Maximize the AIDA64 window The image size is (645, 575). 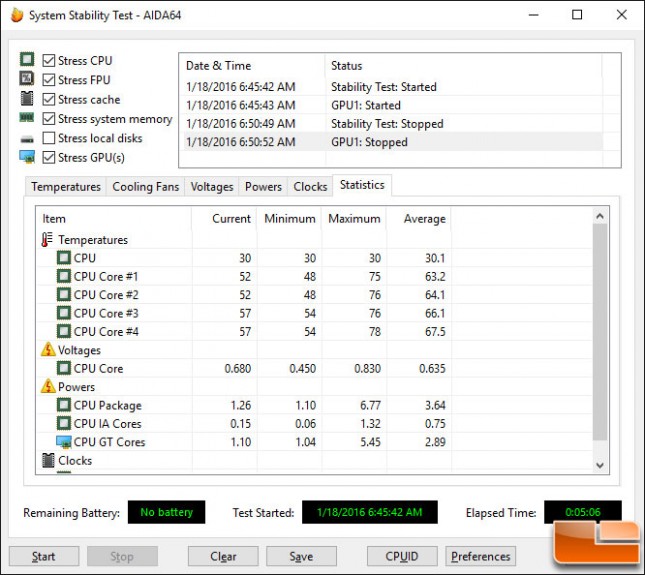click(x=577, y=15)
